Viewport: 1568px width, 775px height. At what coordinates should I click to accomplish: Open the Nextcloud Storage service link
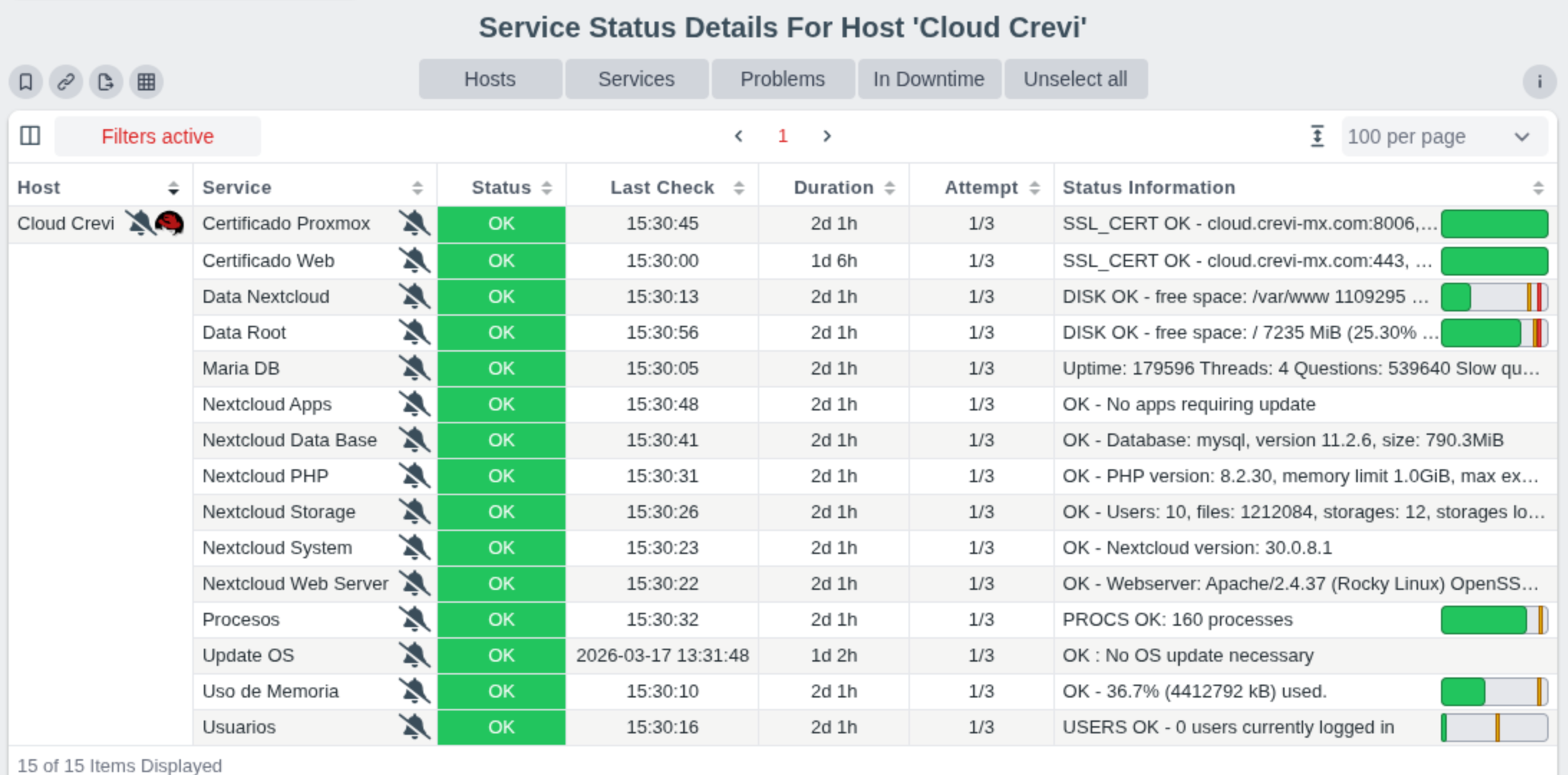[x=278, y=512]
